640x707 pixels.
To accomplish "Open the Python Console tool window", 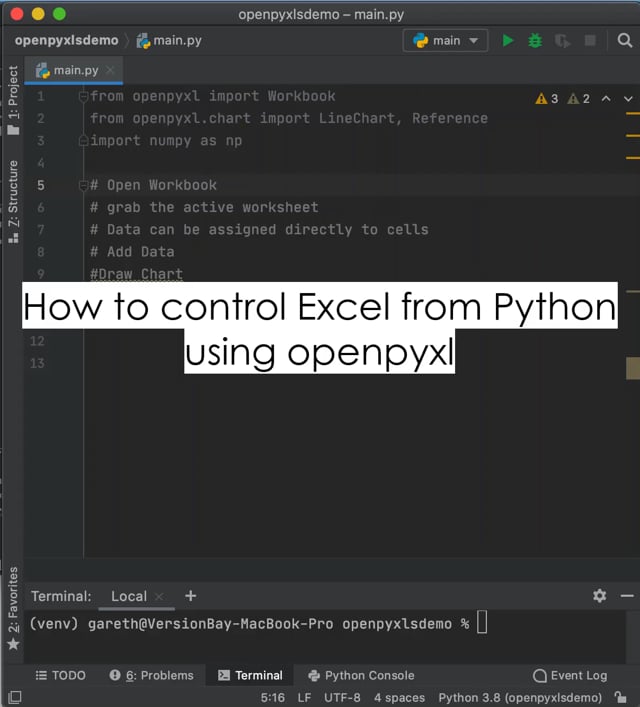I will (361, 675).
